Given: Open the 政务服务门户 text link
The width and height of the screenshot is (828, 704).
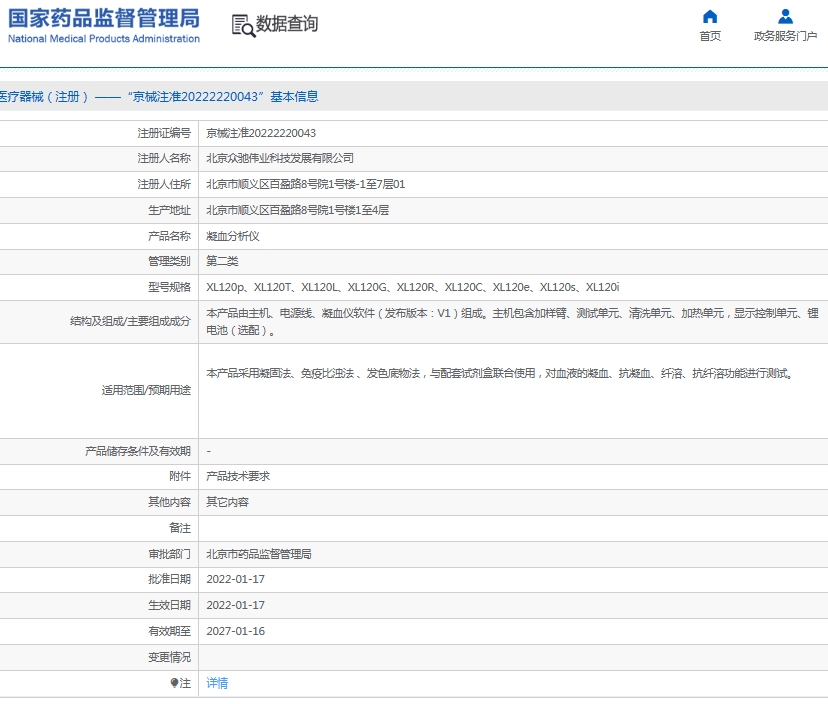Looking at the screenshot, I should tap(785, 36).
